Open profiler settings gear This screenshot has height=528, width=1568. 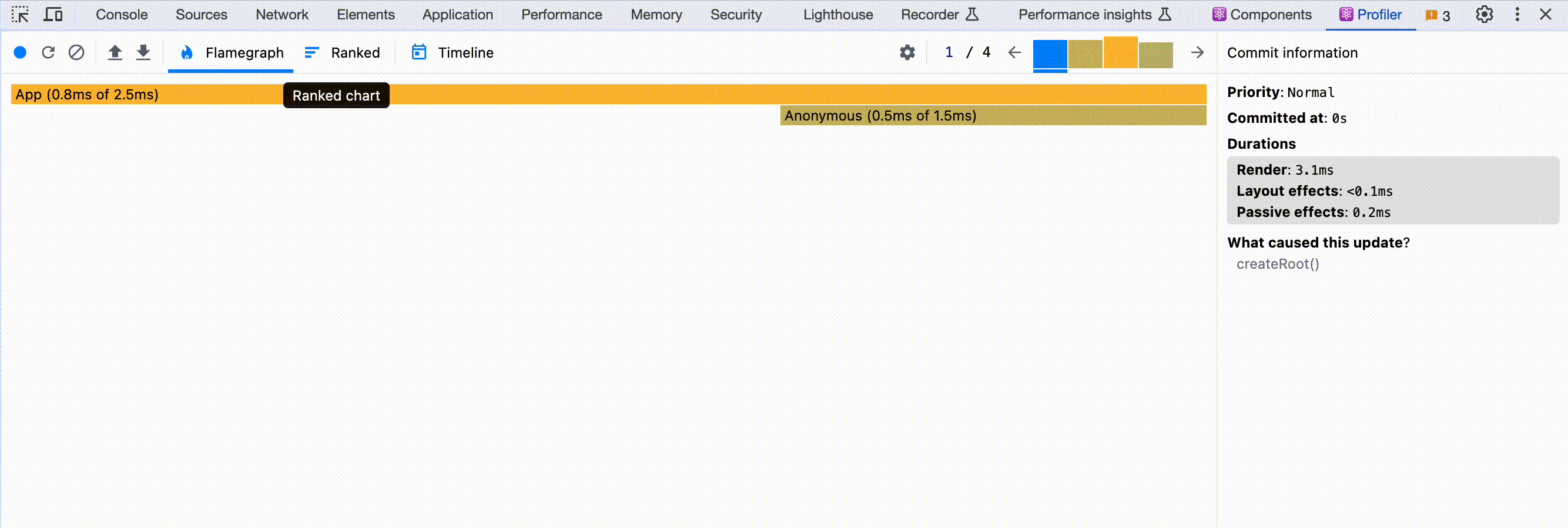(x=907, y=53)
